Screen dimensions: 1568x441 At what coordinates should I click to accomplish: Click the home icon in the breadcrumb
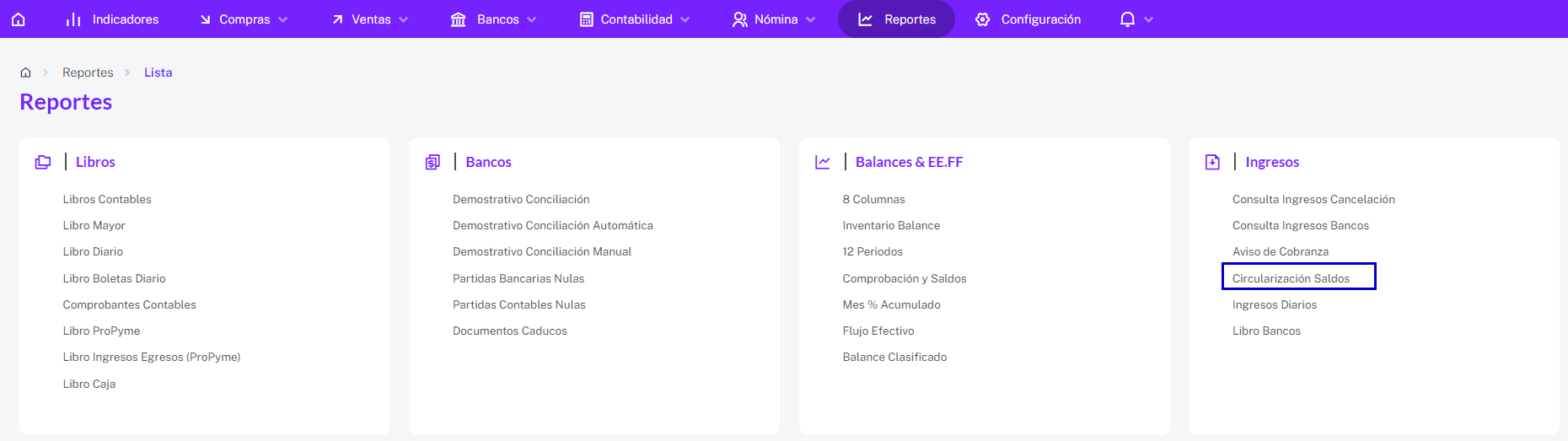26,73
